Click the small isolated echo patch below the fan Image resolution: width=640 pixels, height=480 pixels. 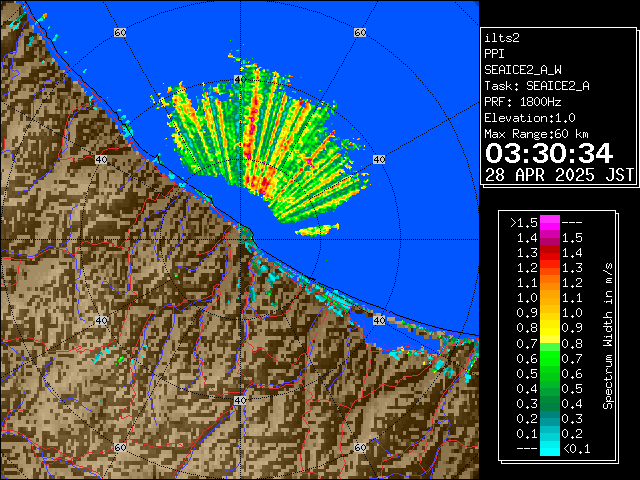[x=317, y=230]
